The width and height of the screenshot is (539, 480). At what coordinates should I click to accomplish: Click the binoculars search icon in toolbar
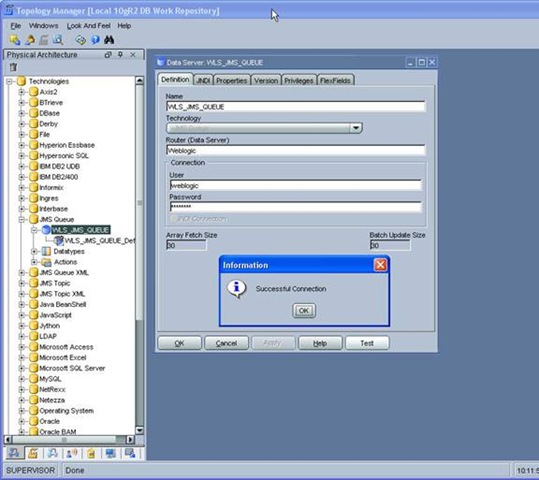click(109, 40)
